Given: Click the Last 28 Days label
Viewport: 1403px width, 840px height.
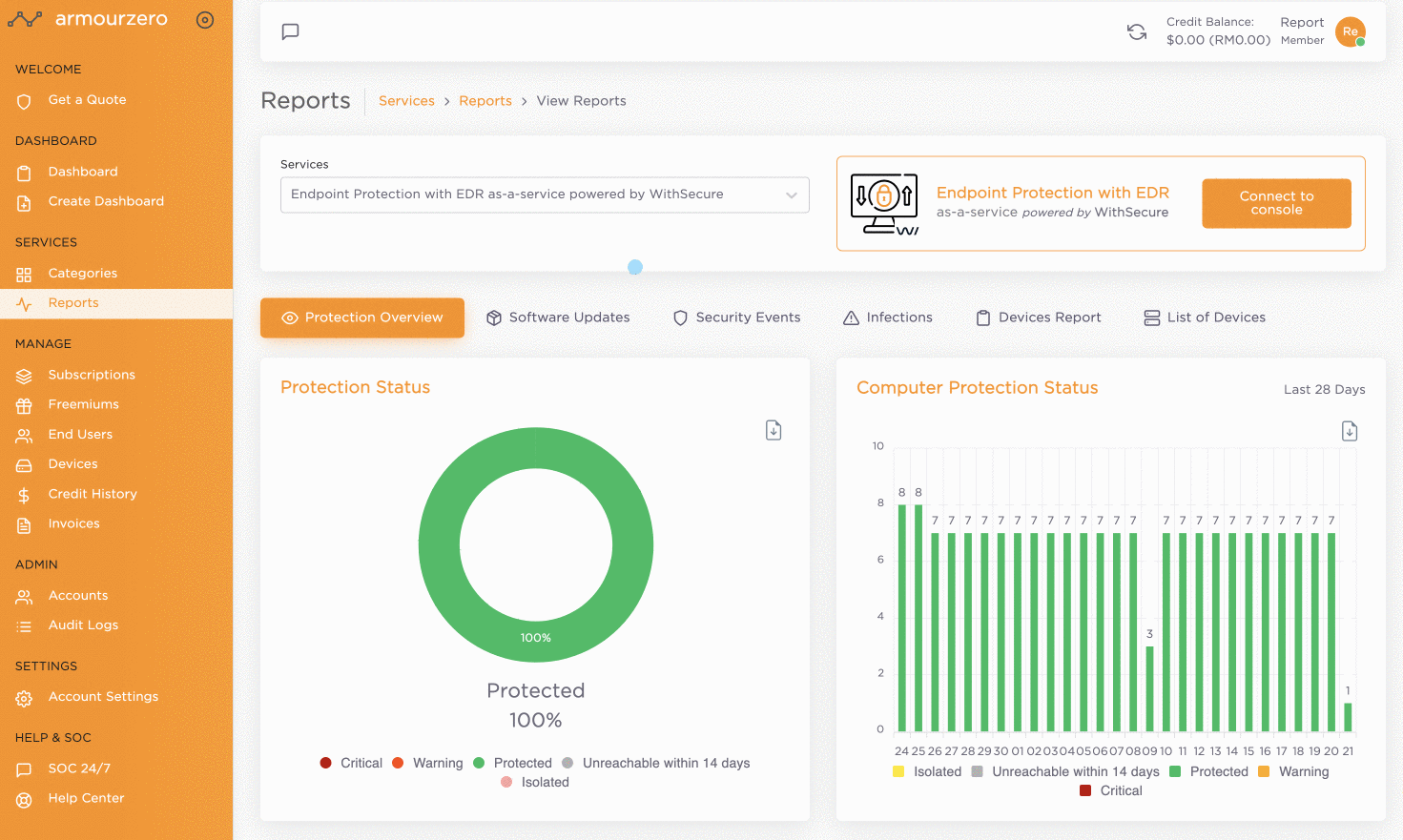Looking at the screenshot, I should (x=1324, y=389).
